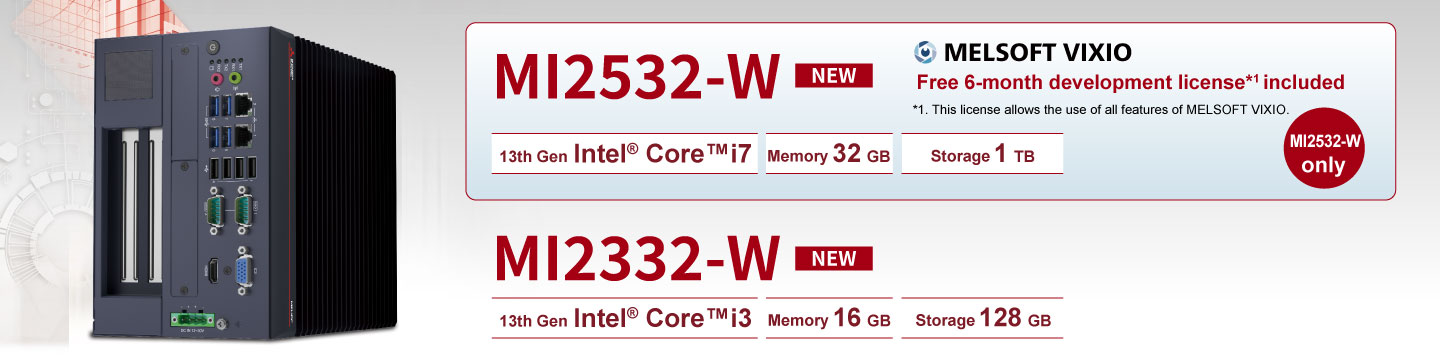Select the 13th Gen Intel Core i3 spec
The width and height of the screenshot is (1440, 360).
coord(625,319)
